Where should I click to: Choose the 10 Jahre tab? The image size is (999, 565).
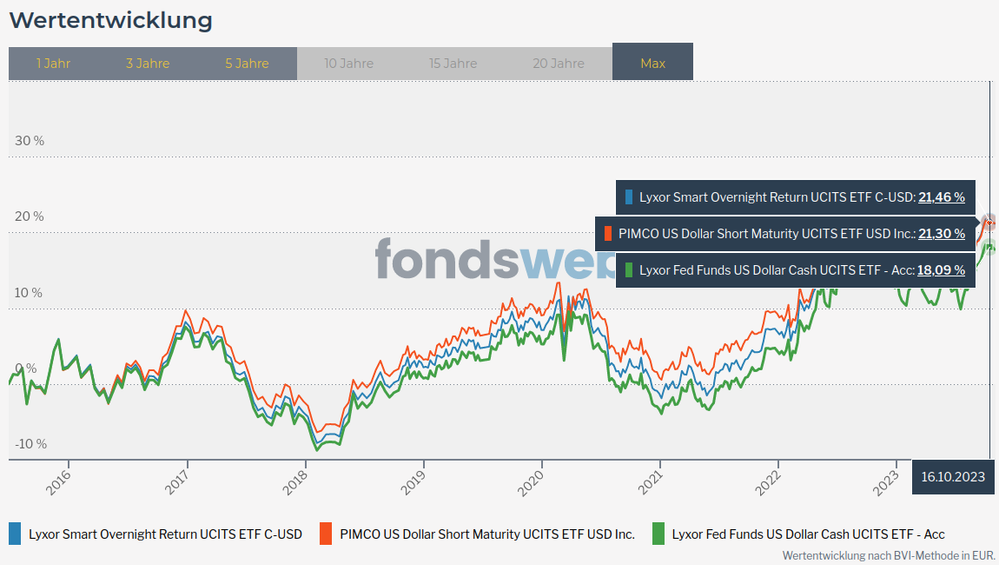349,63
